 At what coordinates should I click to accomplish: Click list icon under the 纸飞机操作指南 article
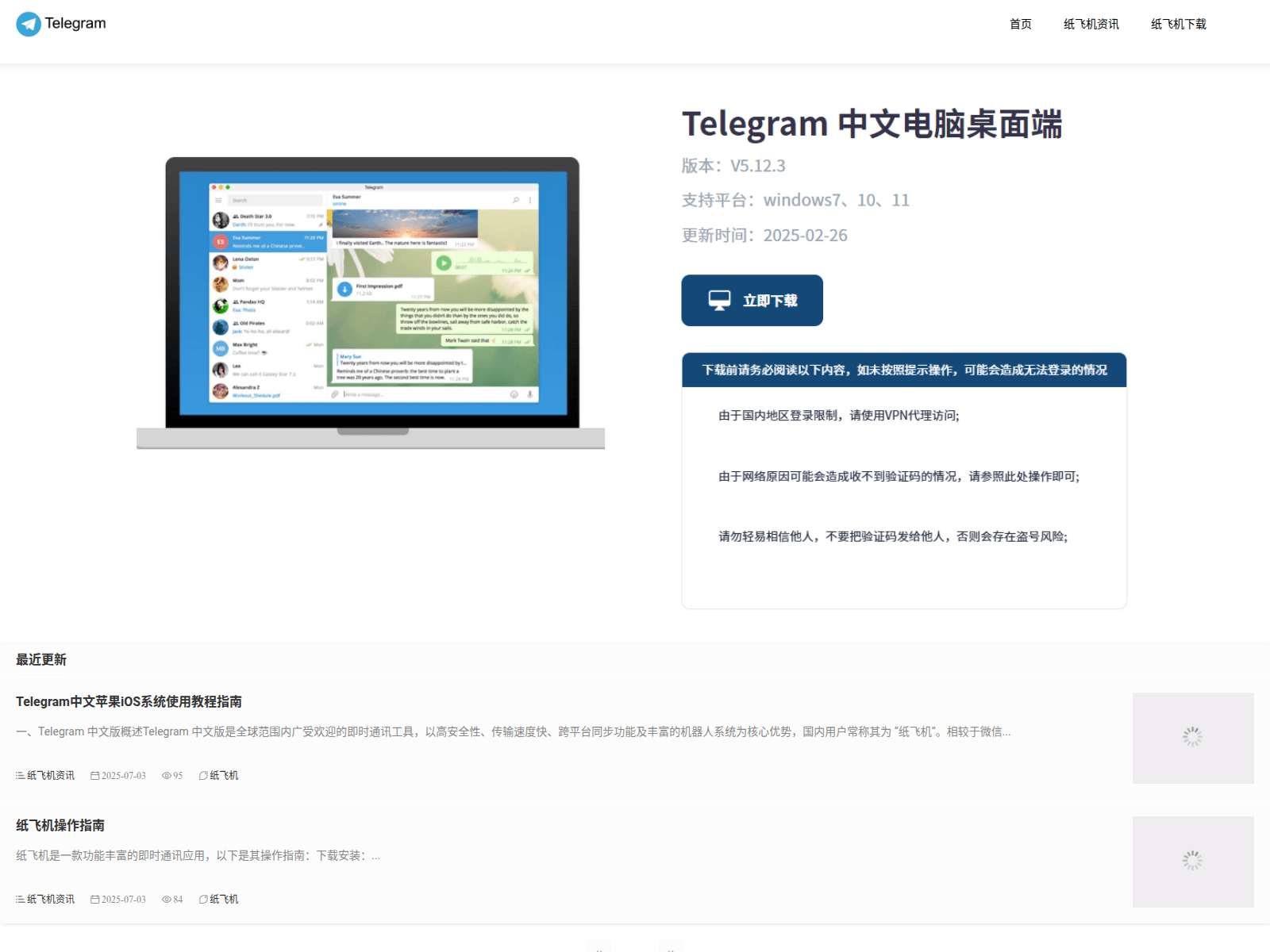click(x=21, y=900)
